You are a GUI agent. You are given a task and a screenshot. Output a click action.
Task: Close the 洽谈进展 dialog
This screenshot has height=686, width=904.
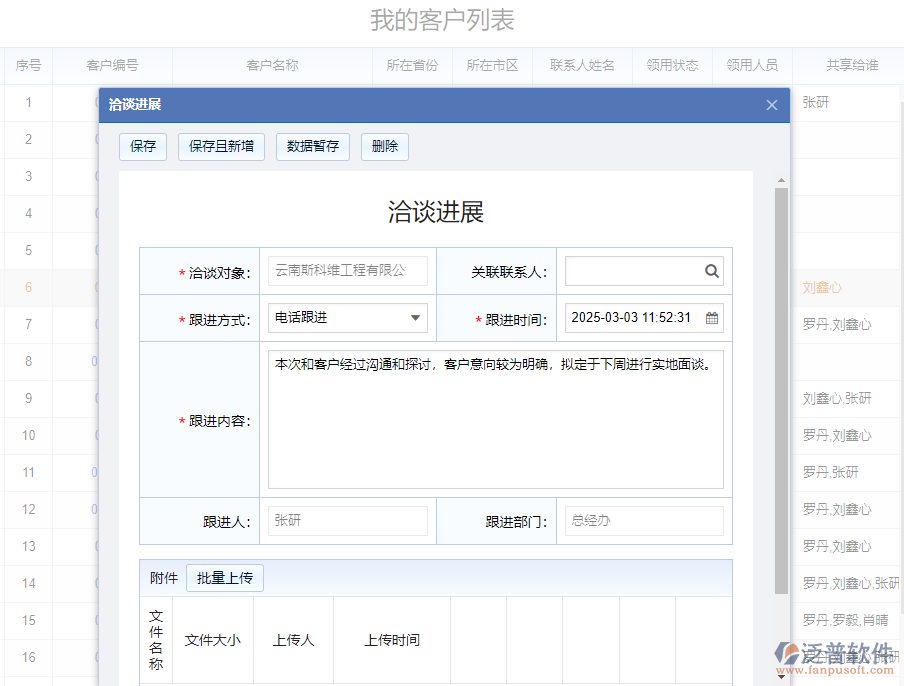(x=771, y=105)
